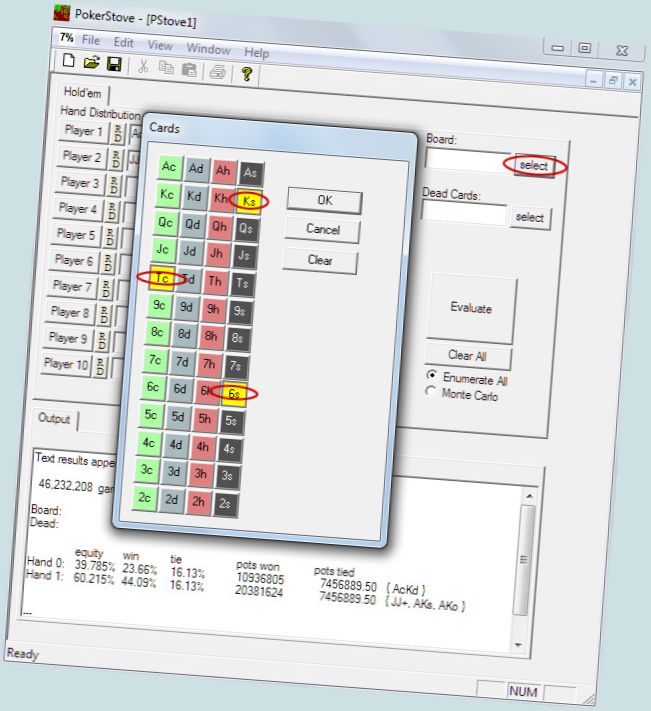Click the output scrollbar up arrow
Viewport: 651px width, 711px height.
[529, 496]
